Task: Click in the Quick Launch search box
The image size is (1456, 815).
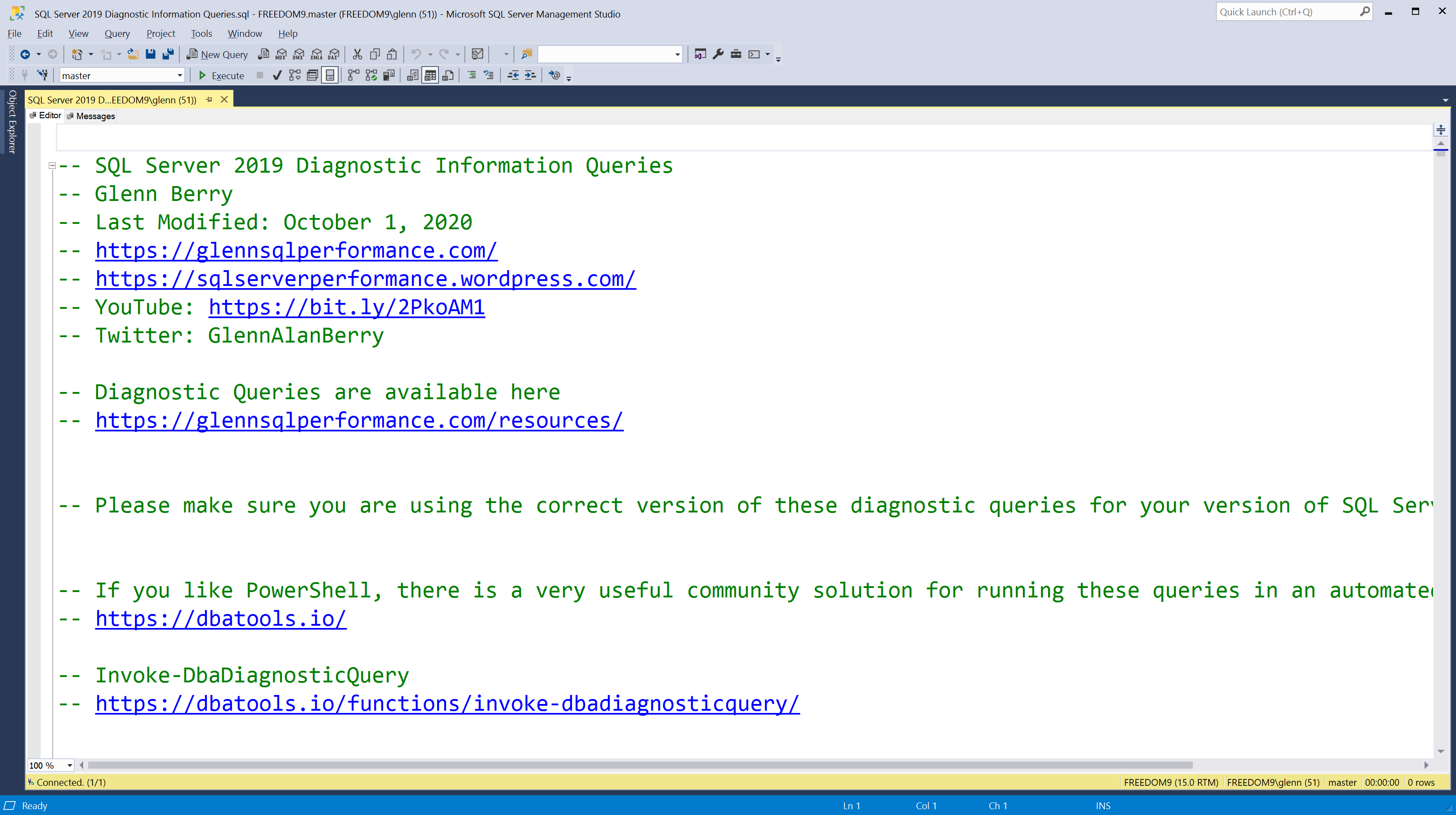Action: point(1289,11)
